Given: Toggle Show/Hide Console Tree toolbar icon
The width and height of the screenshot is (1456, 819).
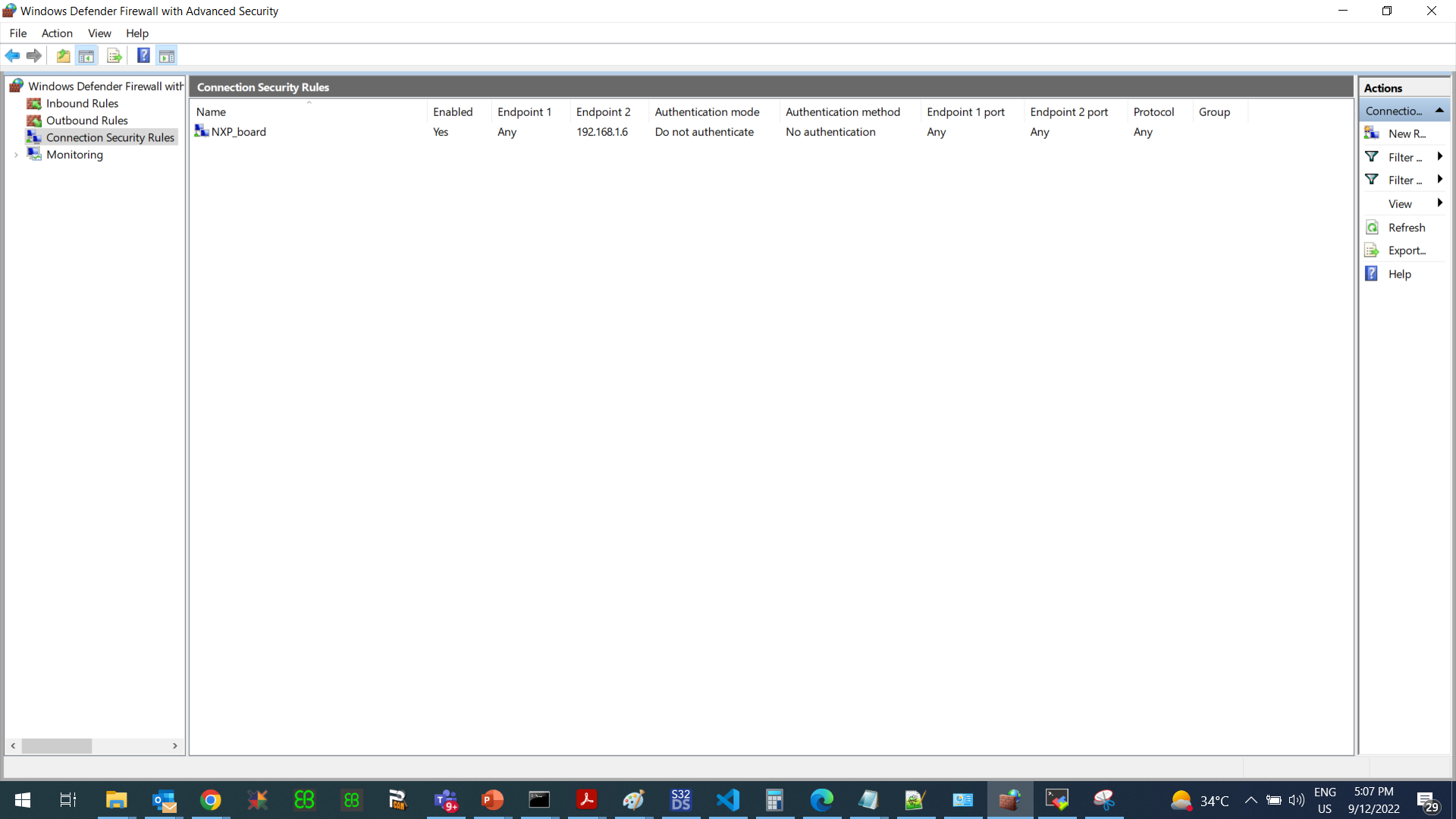Looking at the screenshot, I should pos(86,55).
